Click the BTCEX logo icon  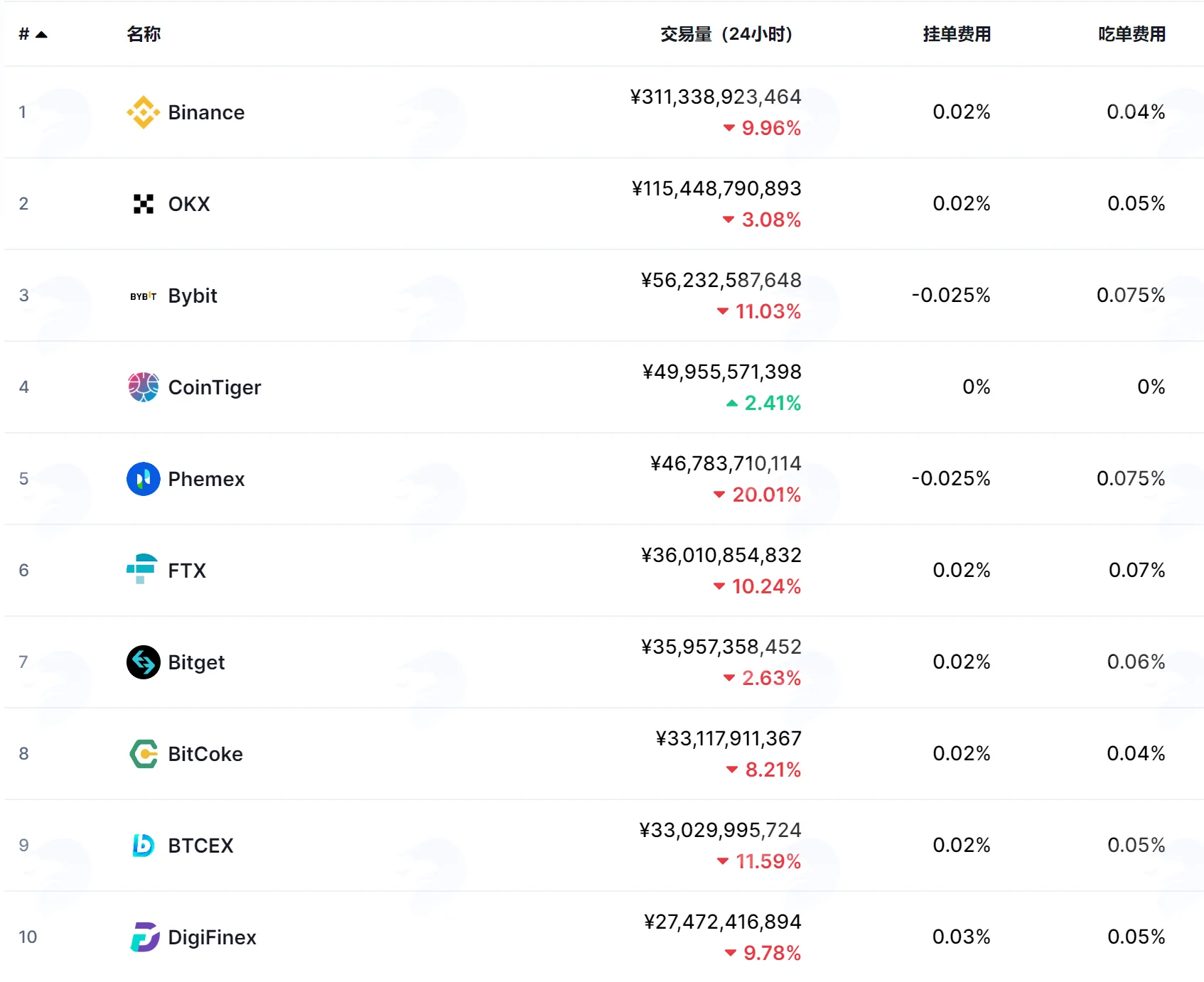[143, 846]
